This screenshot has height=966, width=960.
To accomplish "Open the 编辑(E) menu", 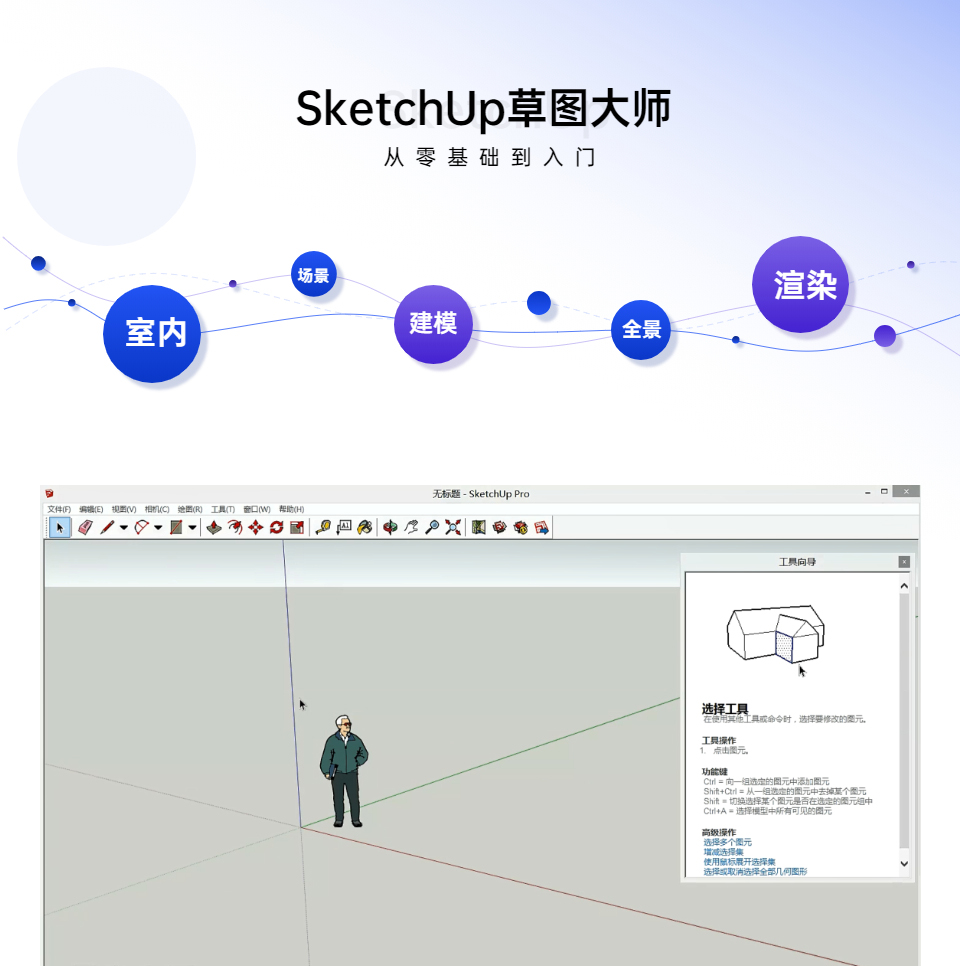I will click(91, 509).
